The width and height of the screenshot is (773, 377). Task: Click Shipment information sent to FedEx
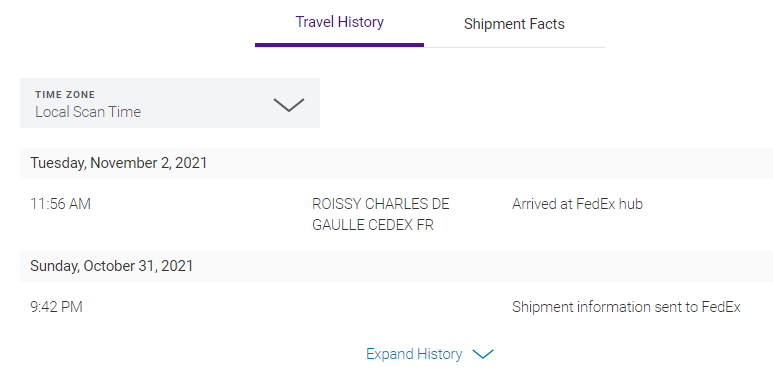click(626, 307)
